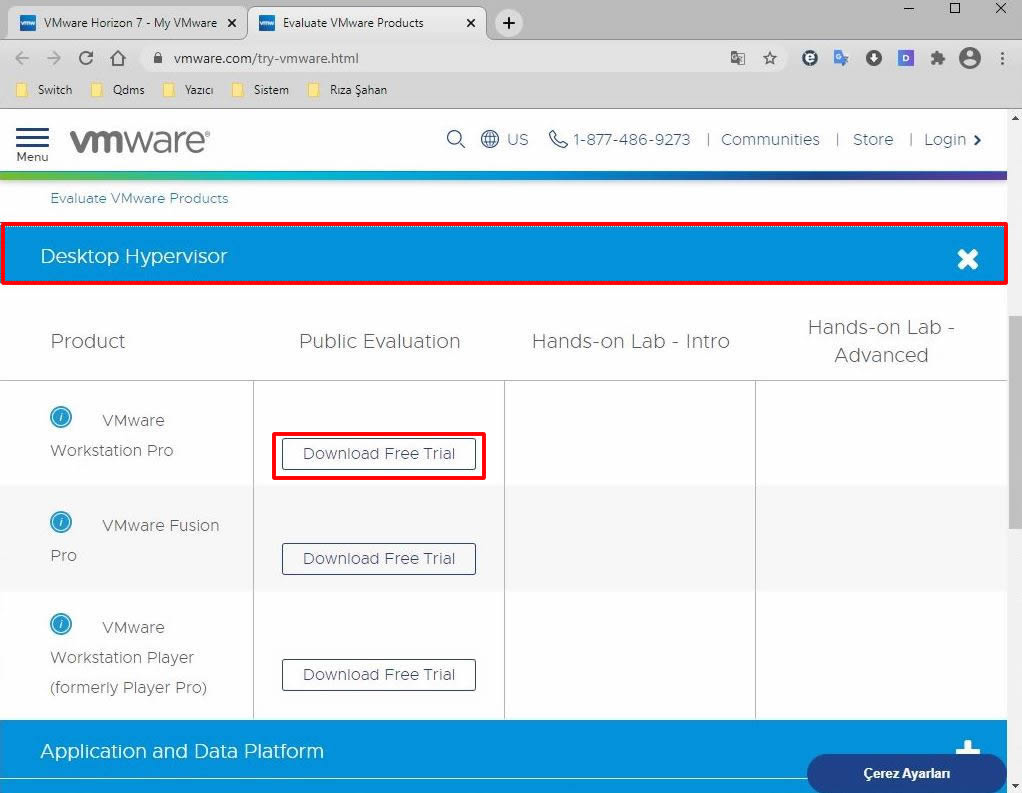Open the Yazıcı bookmark folder

[188, 90]
